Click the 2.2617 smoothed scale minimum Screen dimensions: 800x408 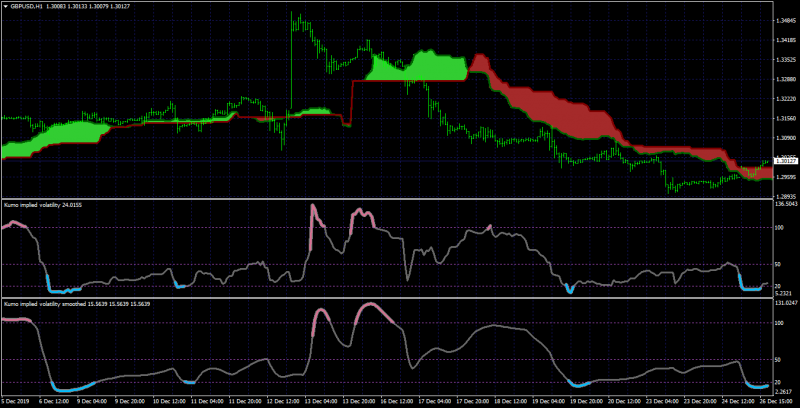(784, 392)
